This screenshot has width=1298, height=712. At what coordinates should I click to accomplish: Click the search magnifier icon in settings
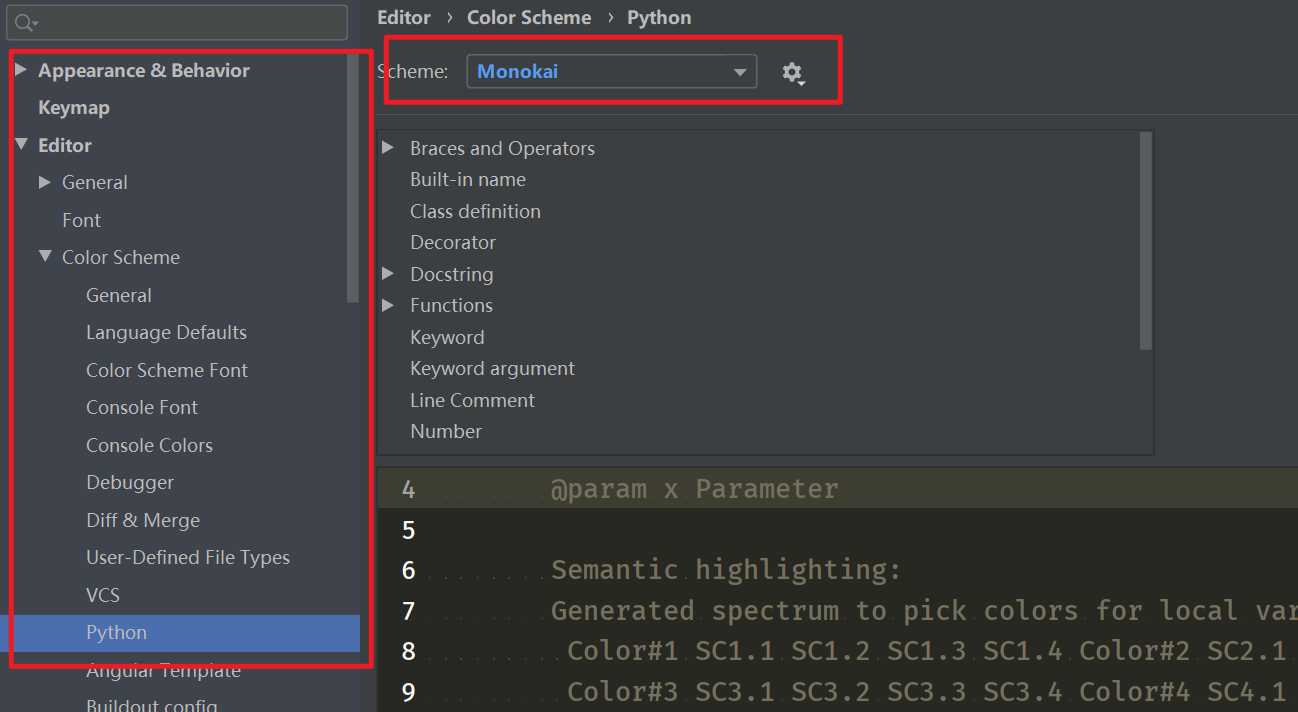pos(26,22)
